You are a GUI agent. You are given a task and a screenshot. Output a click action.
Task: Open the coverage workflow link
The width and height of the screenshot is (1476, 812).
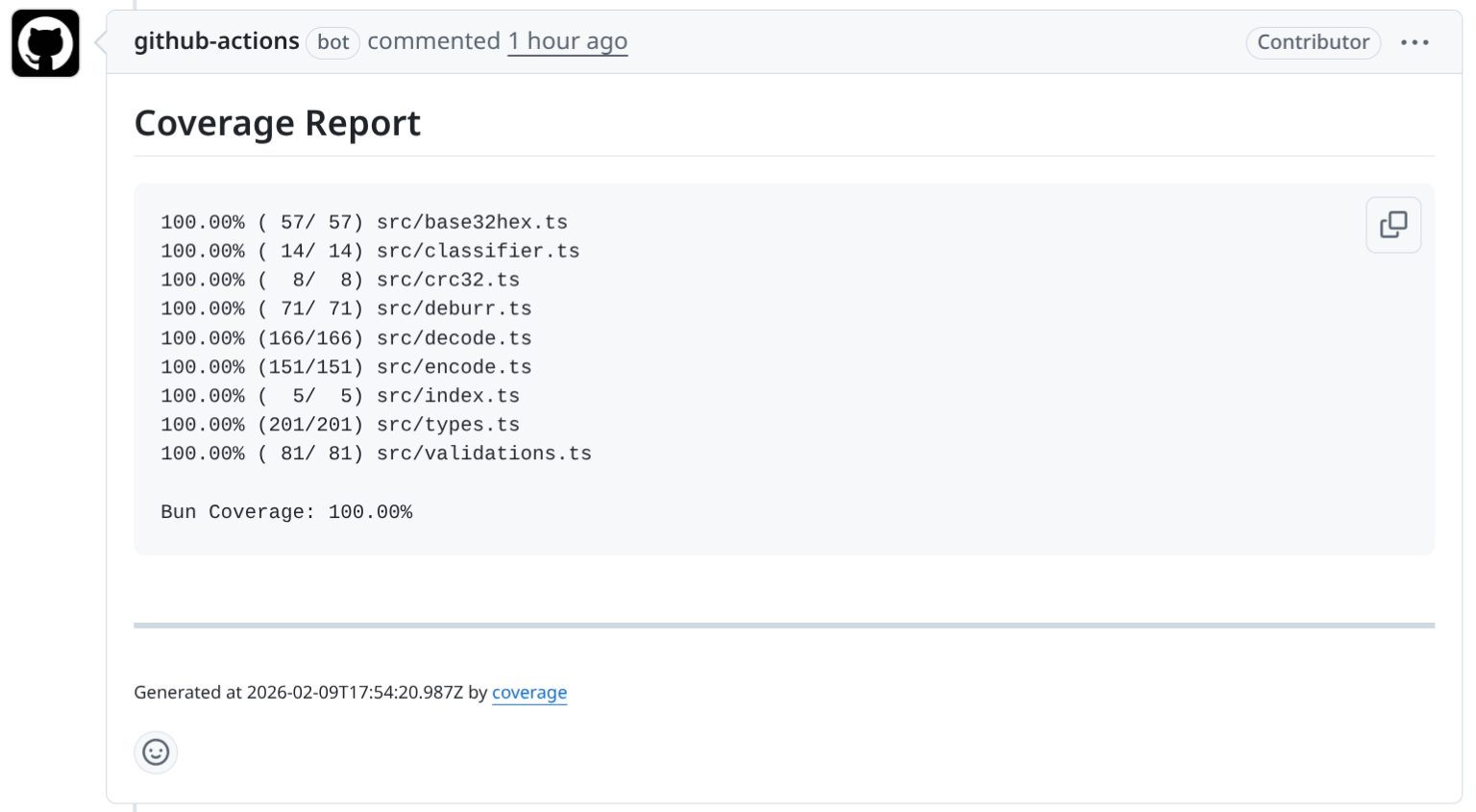tap(529, 692)
